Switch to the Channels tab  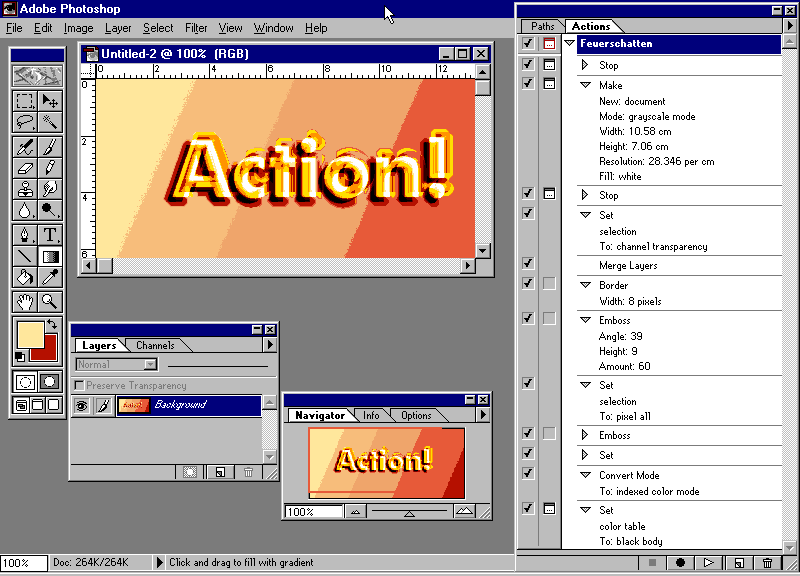point(155,345)
